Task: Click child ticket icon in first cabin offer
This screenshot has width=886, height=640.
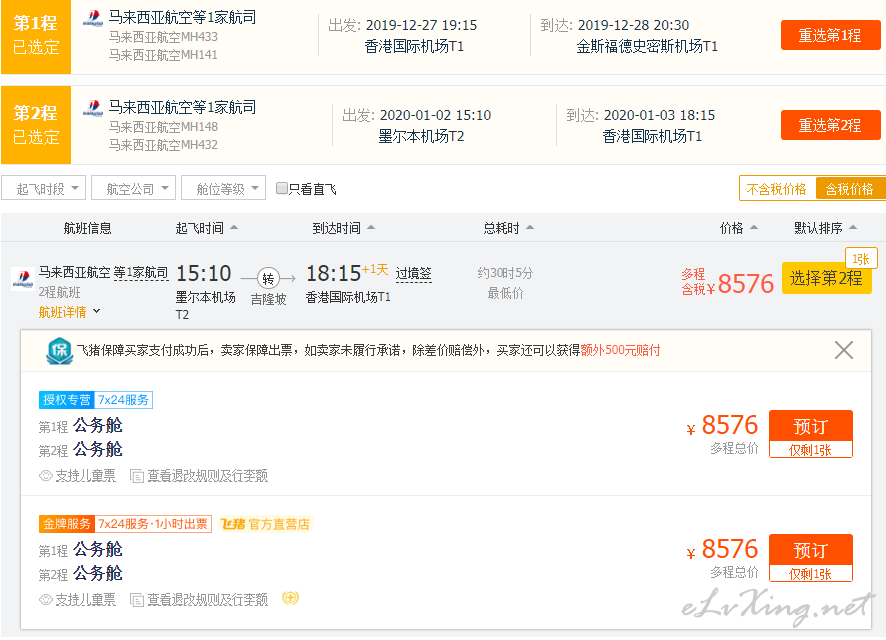Action: click(45, 476)
